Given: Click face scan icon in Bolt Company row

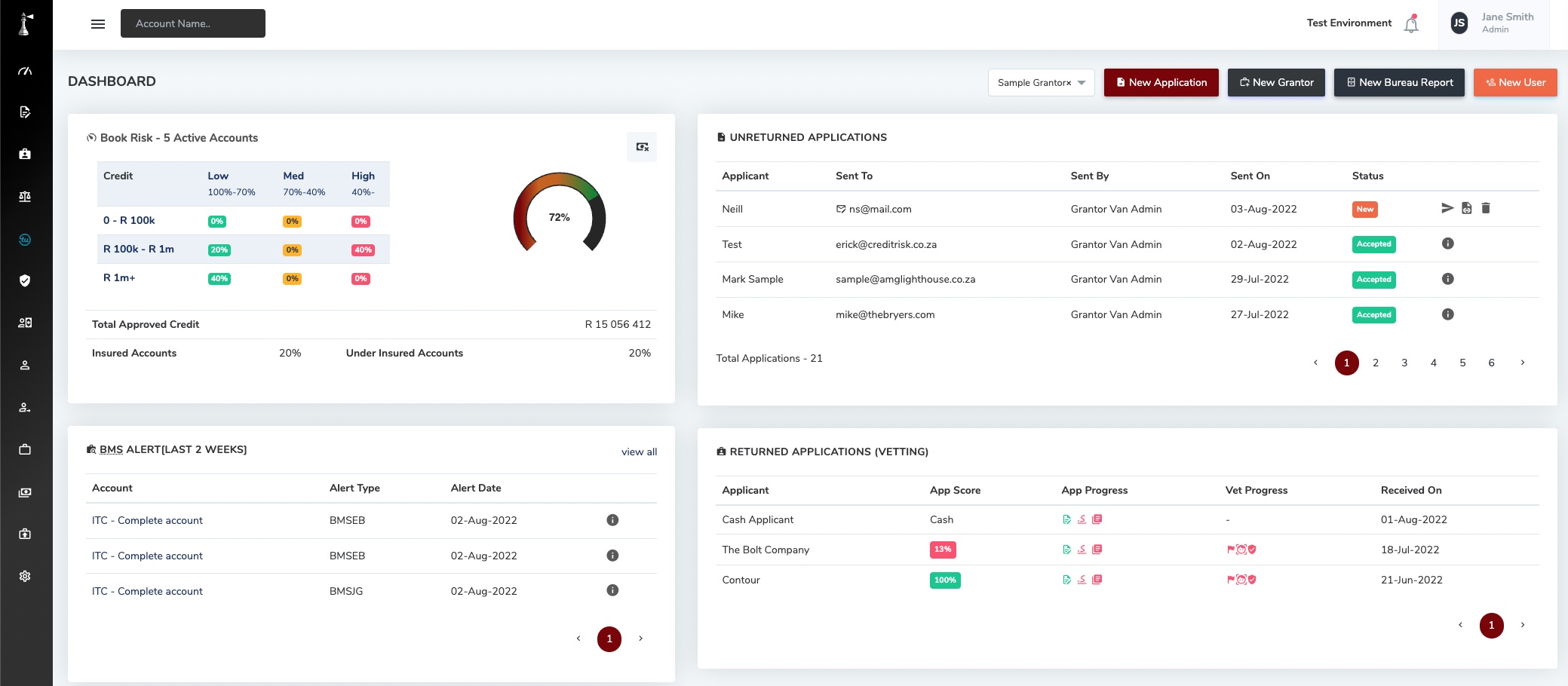Looking at the screenshot, I should 1241,550.
